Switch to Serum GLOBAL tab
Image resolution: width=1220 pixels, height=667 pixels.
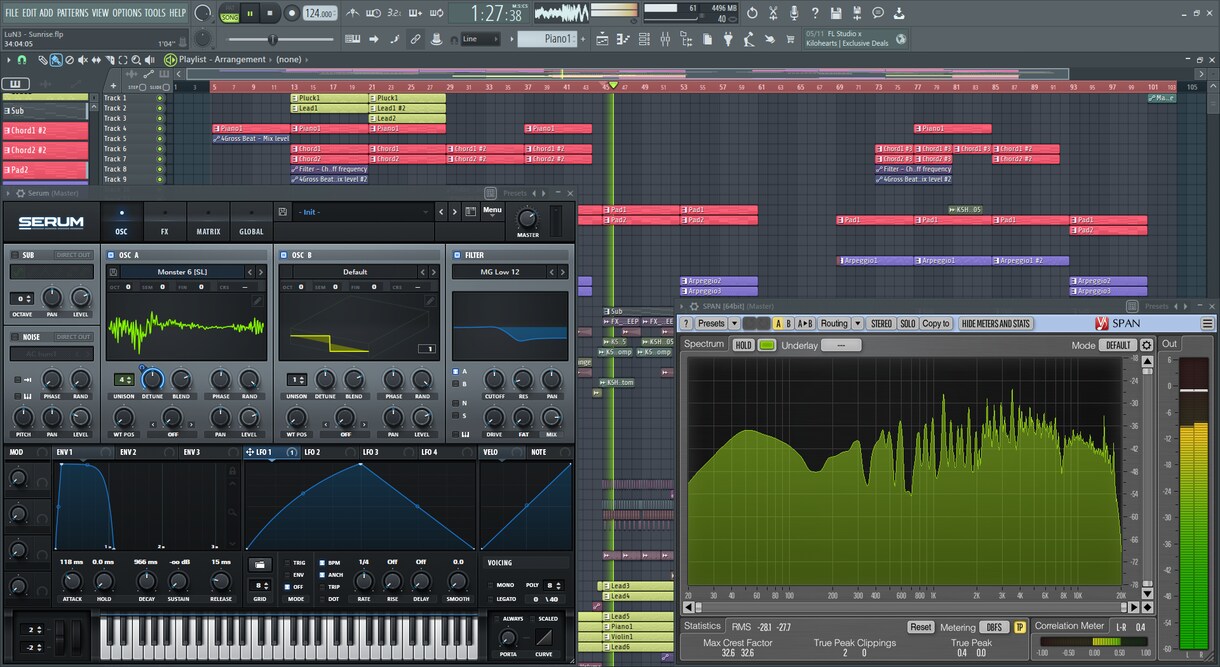tap(251, 220)
